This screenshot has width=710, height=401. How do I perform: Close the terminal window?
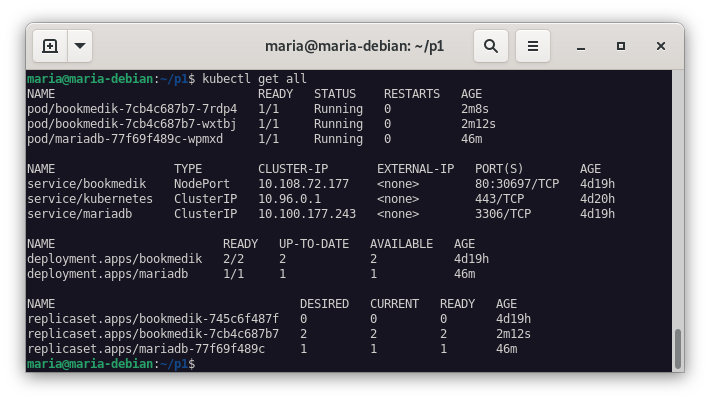click(661, 46)
